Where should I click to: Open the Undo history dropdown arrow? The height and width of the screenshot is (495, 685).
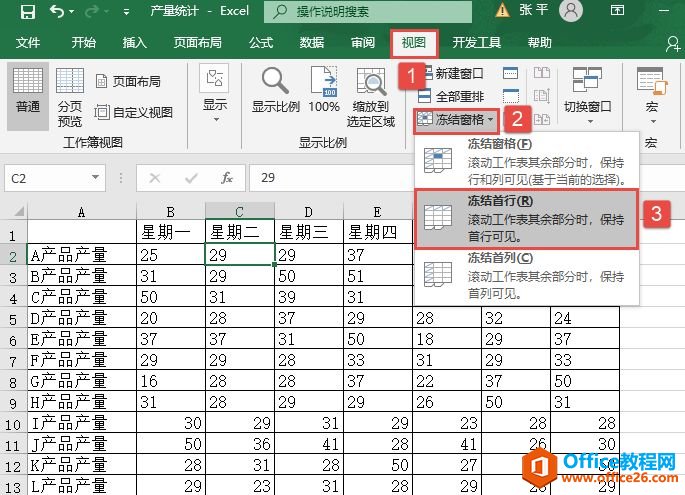pyautogui.click(x=72, y=12)
